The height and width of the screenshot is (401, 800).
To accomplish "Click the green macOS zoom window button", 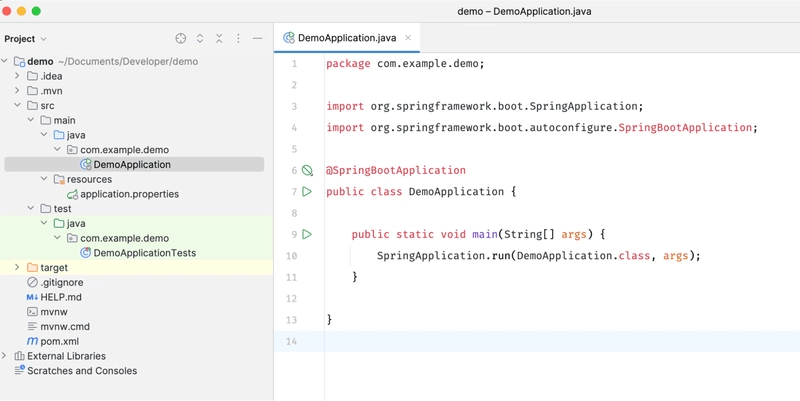I will point(36,11).
